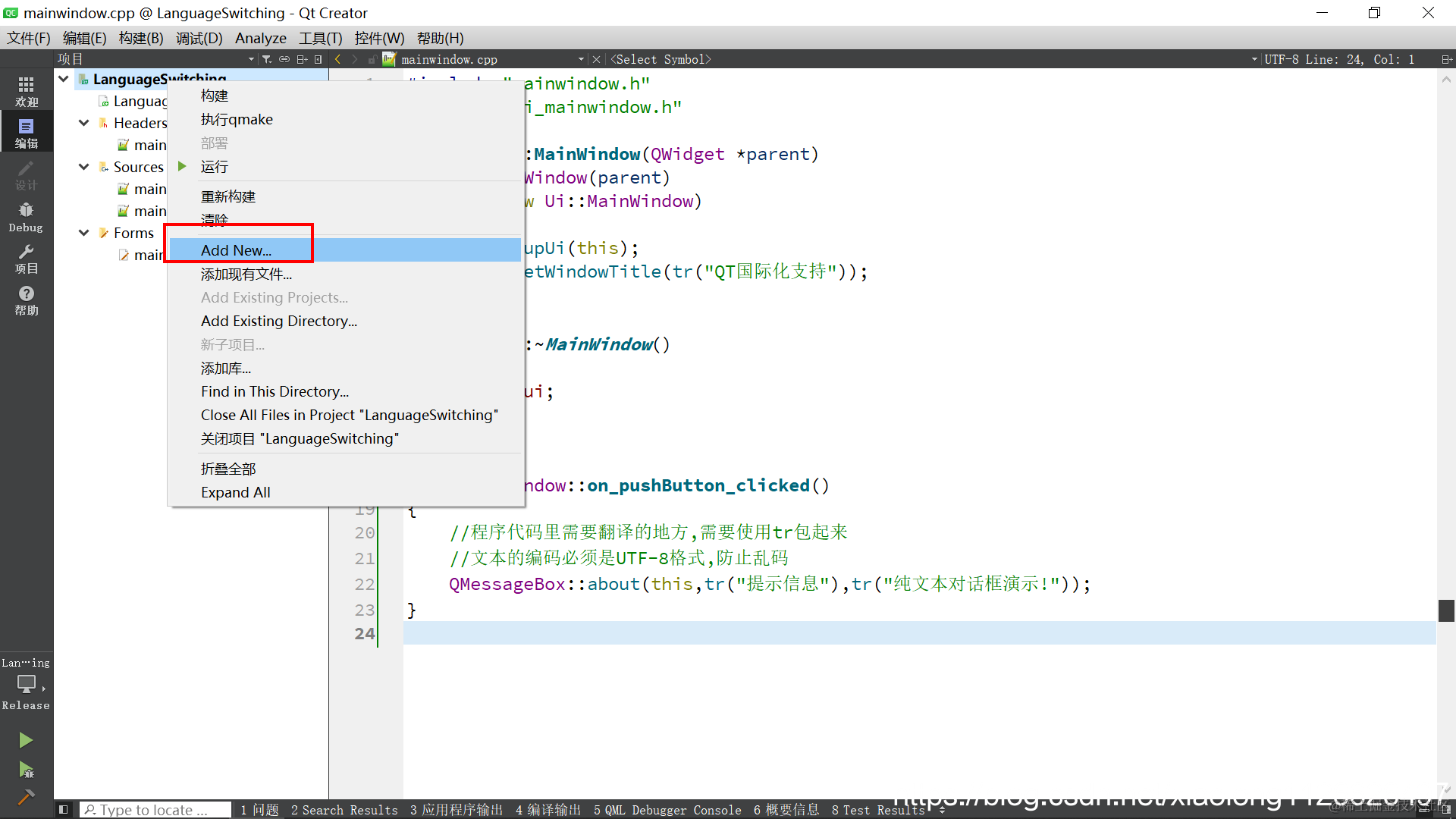Viewport: 1456px width, 819px height.
Task: Open the 调试(D) menu
Action: click(199, 38)
